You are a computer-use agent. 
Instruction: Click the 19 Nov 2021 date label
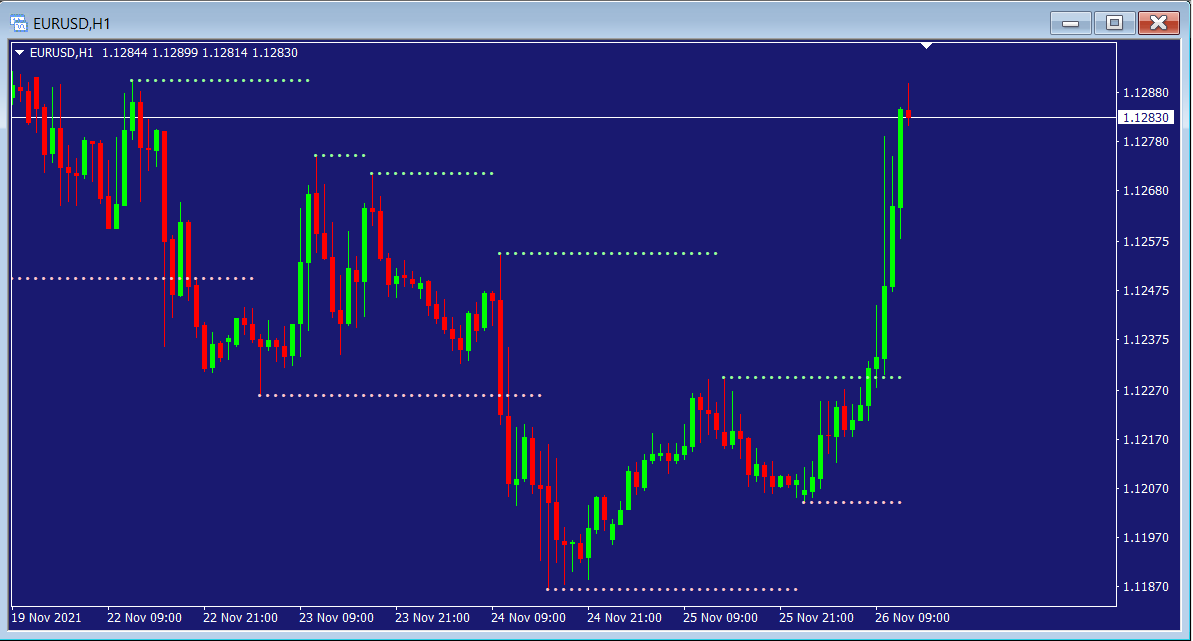(46, 617)
